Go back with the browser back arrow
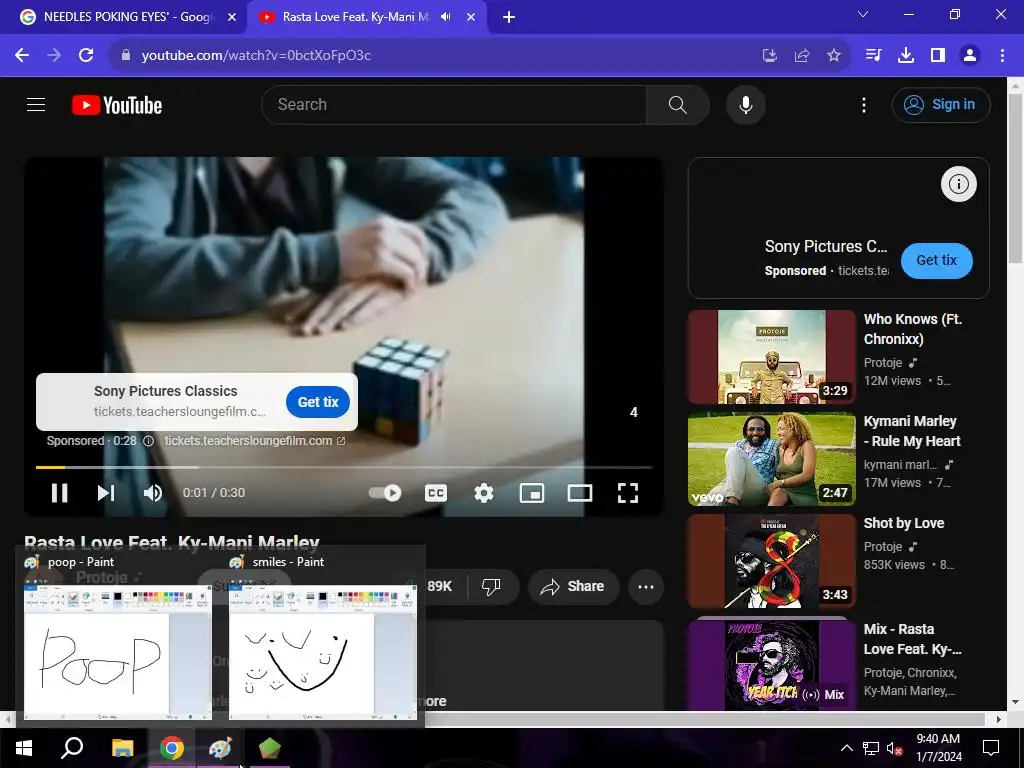This screenshot has width=1024, height=768. tap(22, 56)
